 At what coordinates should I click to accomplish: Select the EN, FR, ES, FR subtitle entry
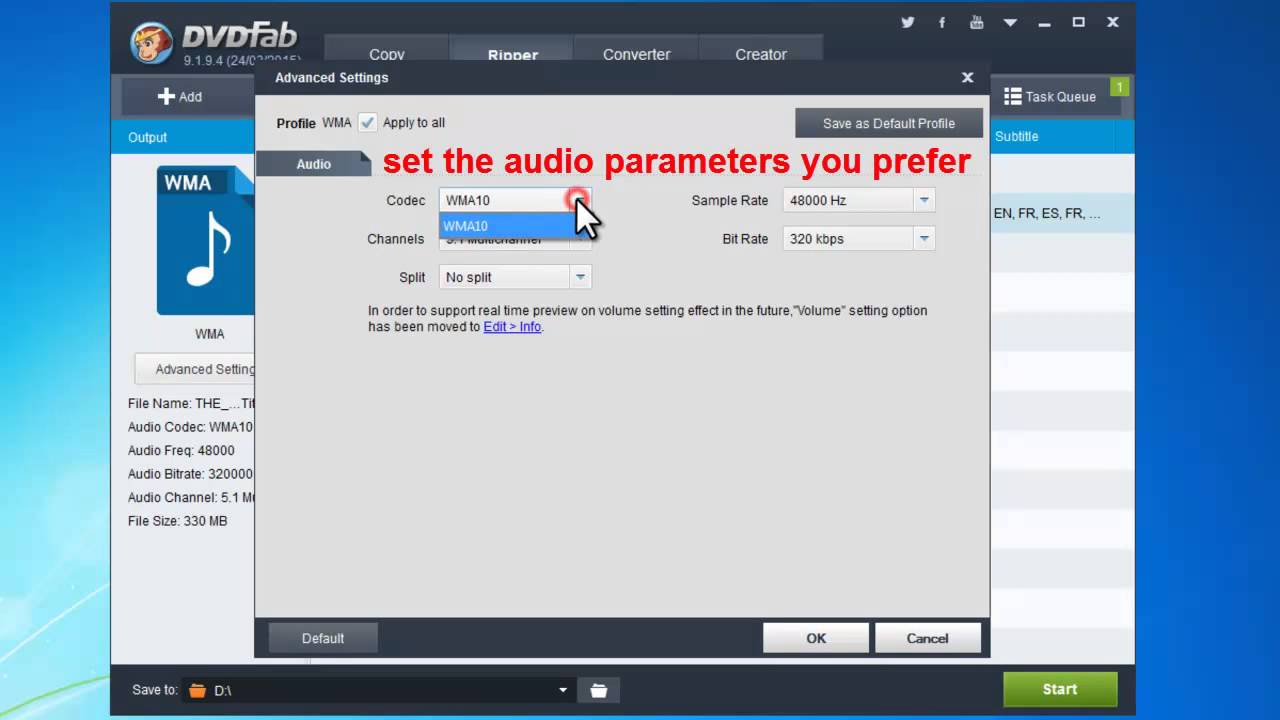(x=1047, y=213)
